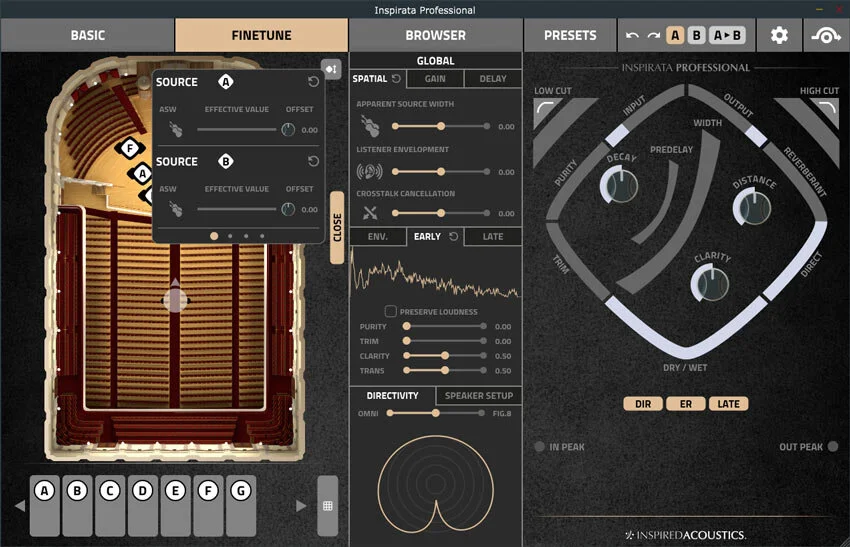Click the Trans slider handle

pos(445,370)
